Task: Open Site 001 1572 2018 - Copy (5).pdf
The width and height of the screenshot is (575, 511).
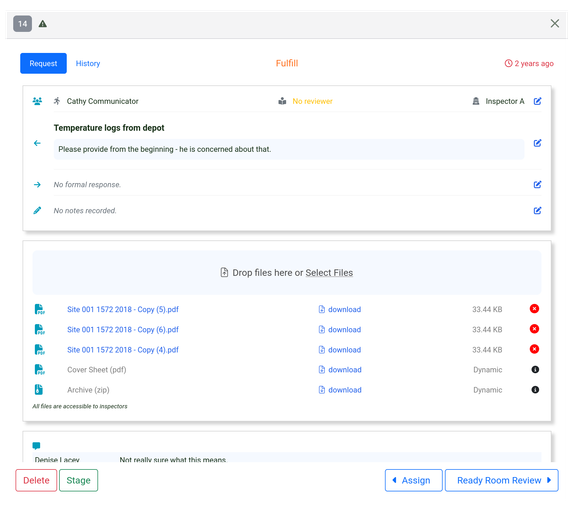Action: point(123,309)
